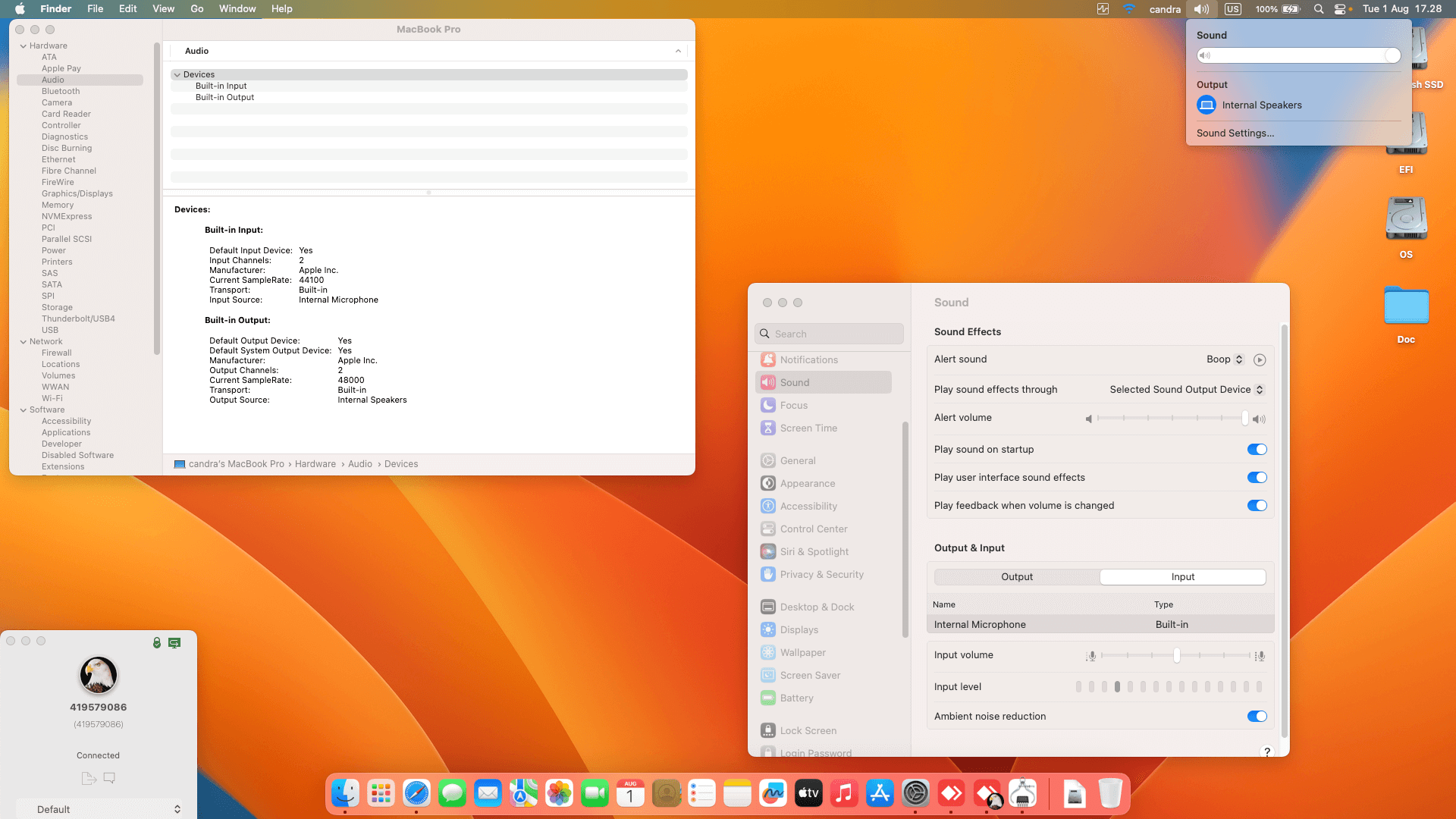Select Internal Speakers output in Sound popup
This screenshot has height=819, width=1456.
coord(1249,105)
